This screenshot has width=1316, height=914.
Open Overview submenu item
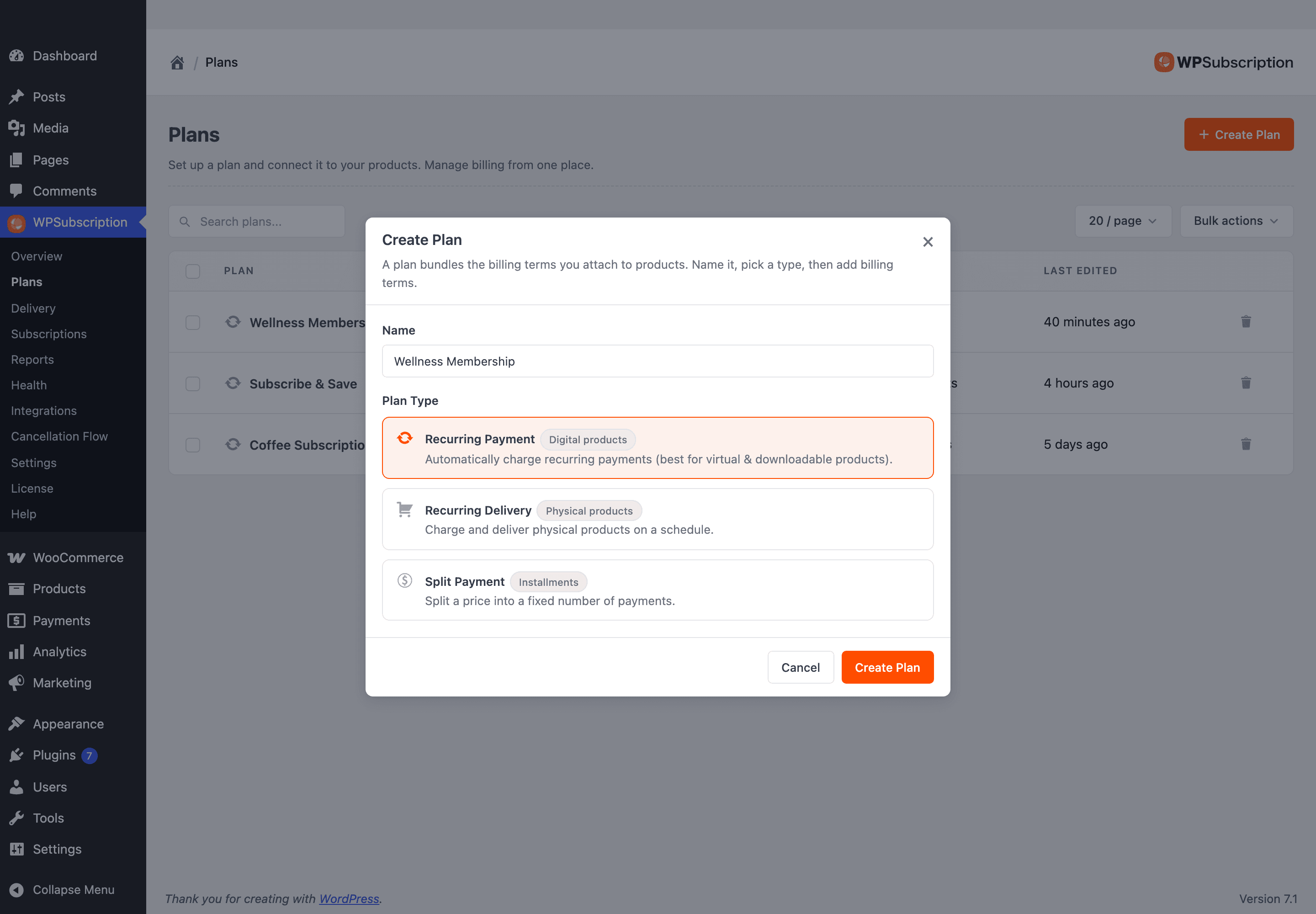tap(37, 256)
